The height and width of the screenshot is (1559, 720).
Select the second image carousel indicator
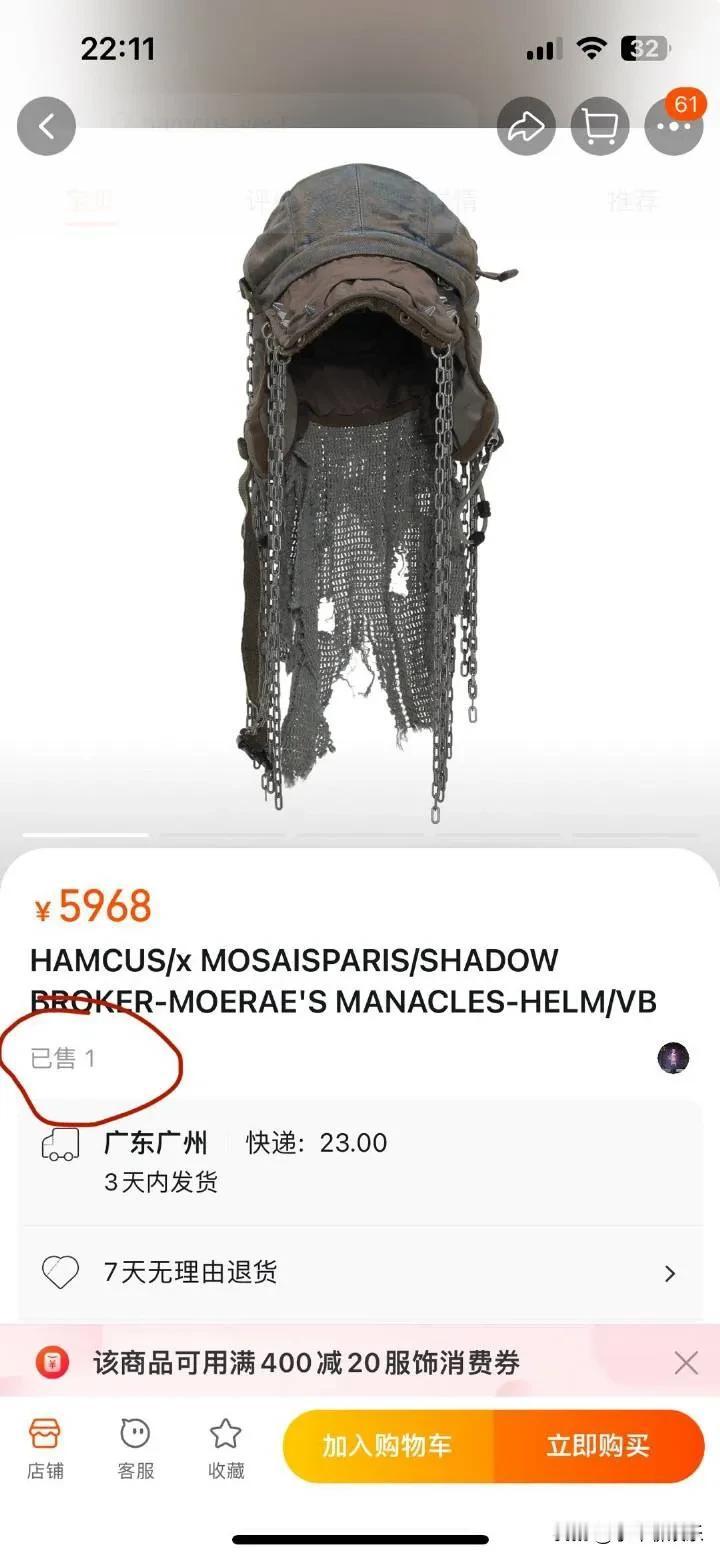click(x=222, y=834)
